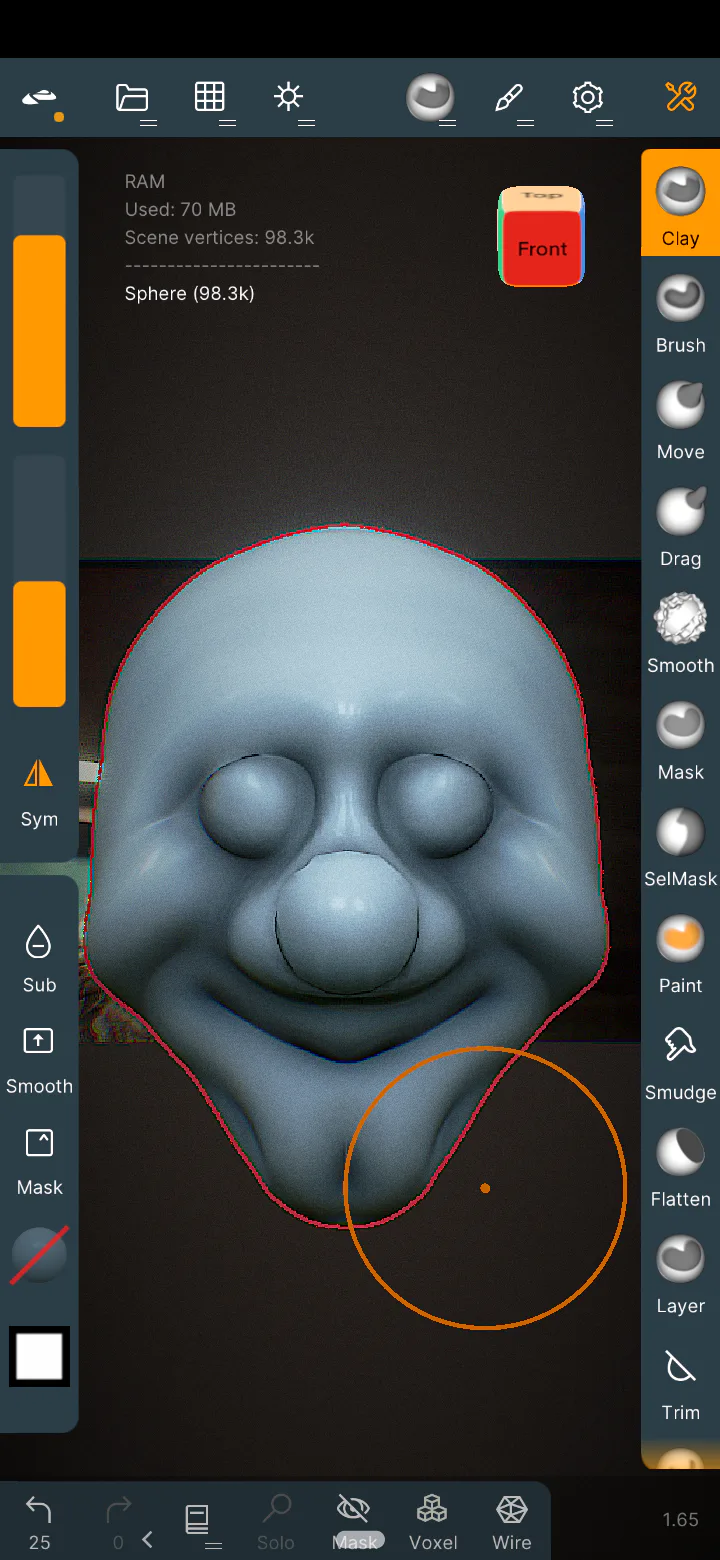
Task: Open the topology grid menu
Action: pos(210,98)
